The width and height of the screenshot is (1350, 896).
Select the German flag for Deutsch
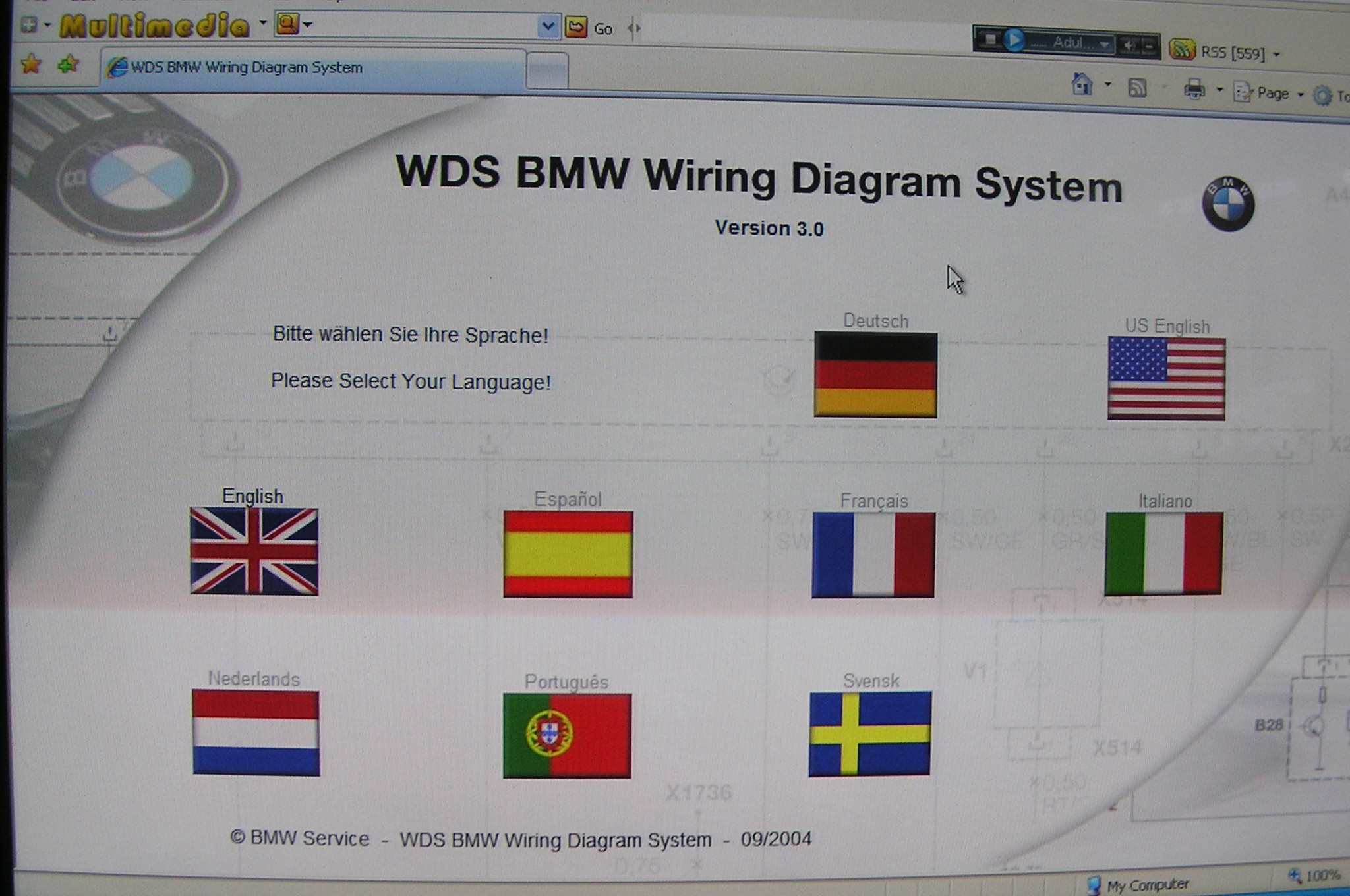[875, 374]
